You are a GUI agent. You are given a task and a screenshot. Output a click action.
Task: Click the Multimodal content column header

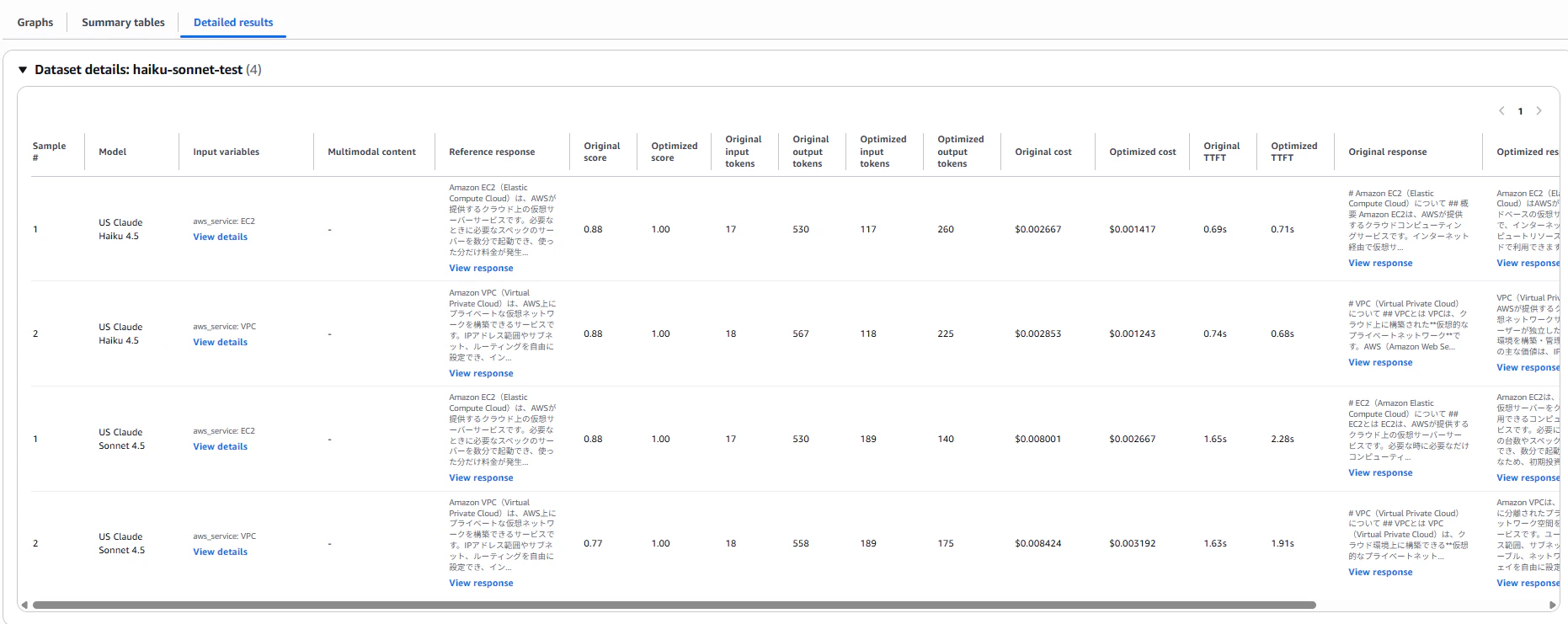pyautogui.click(x=371, y=152)
